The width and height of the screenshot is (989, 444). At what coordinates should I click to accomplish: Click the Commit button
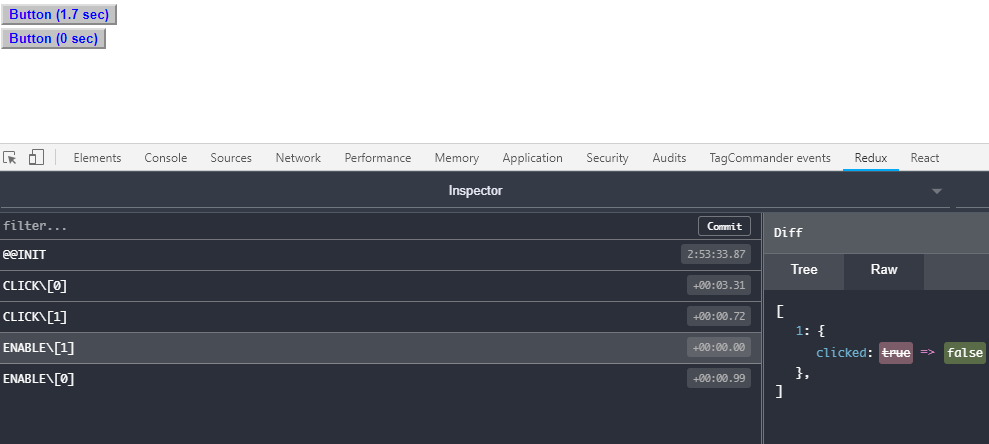(x=724, y=226)
